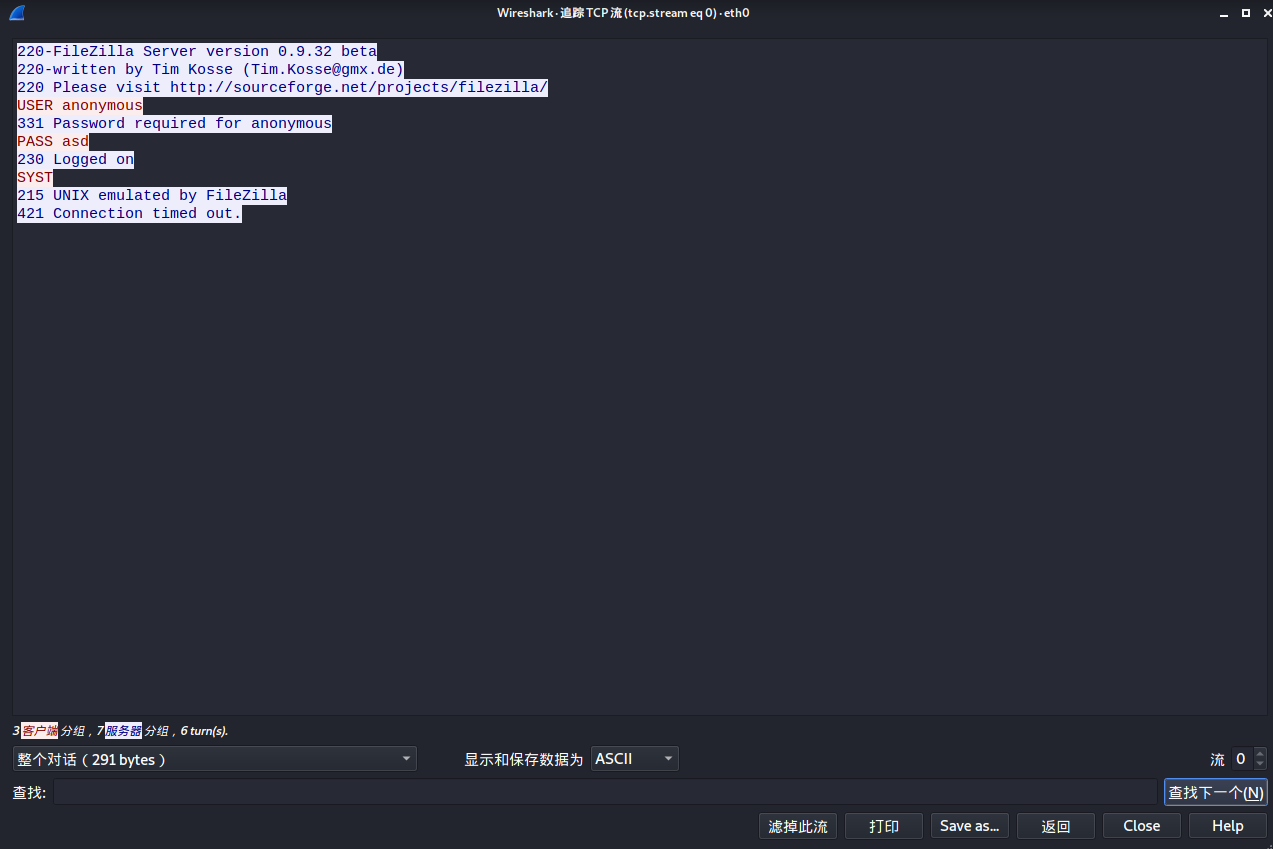Click the 显示和保存数据为 label
The image size is (1273, 849).
tap(523, 760)
